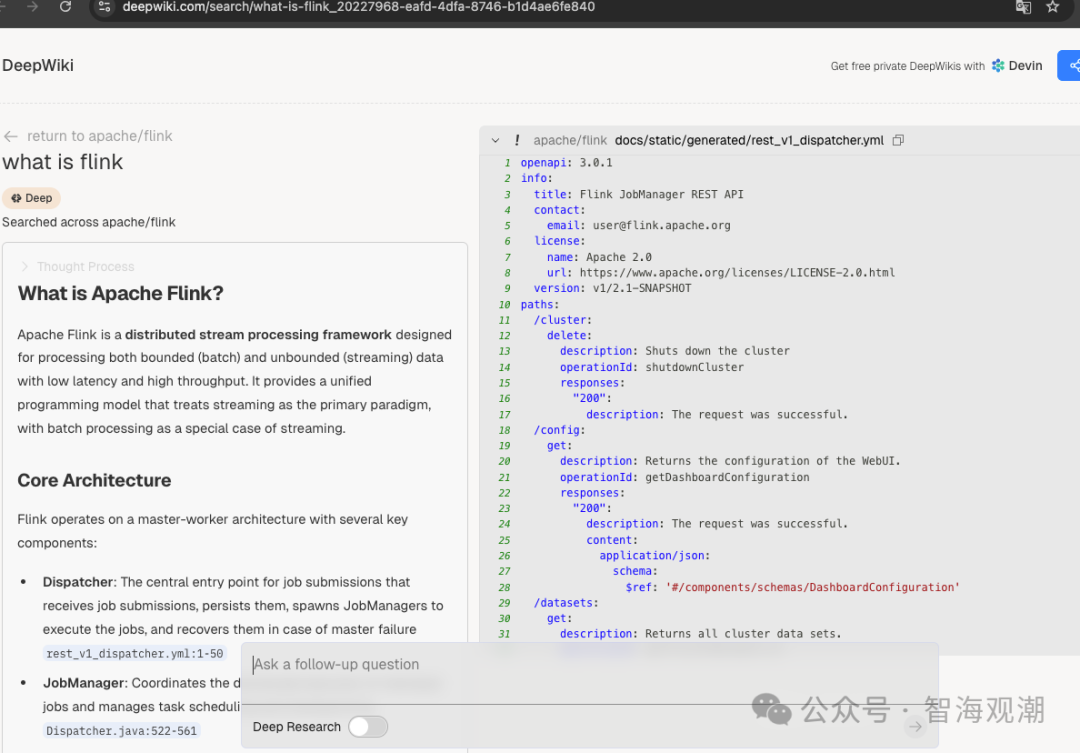Screen dimensions: 1080x753
Task: Click the Searched across apache/flink text
Action: tap(89, 223)
